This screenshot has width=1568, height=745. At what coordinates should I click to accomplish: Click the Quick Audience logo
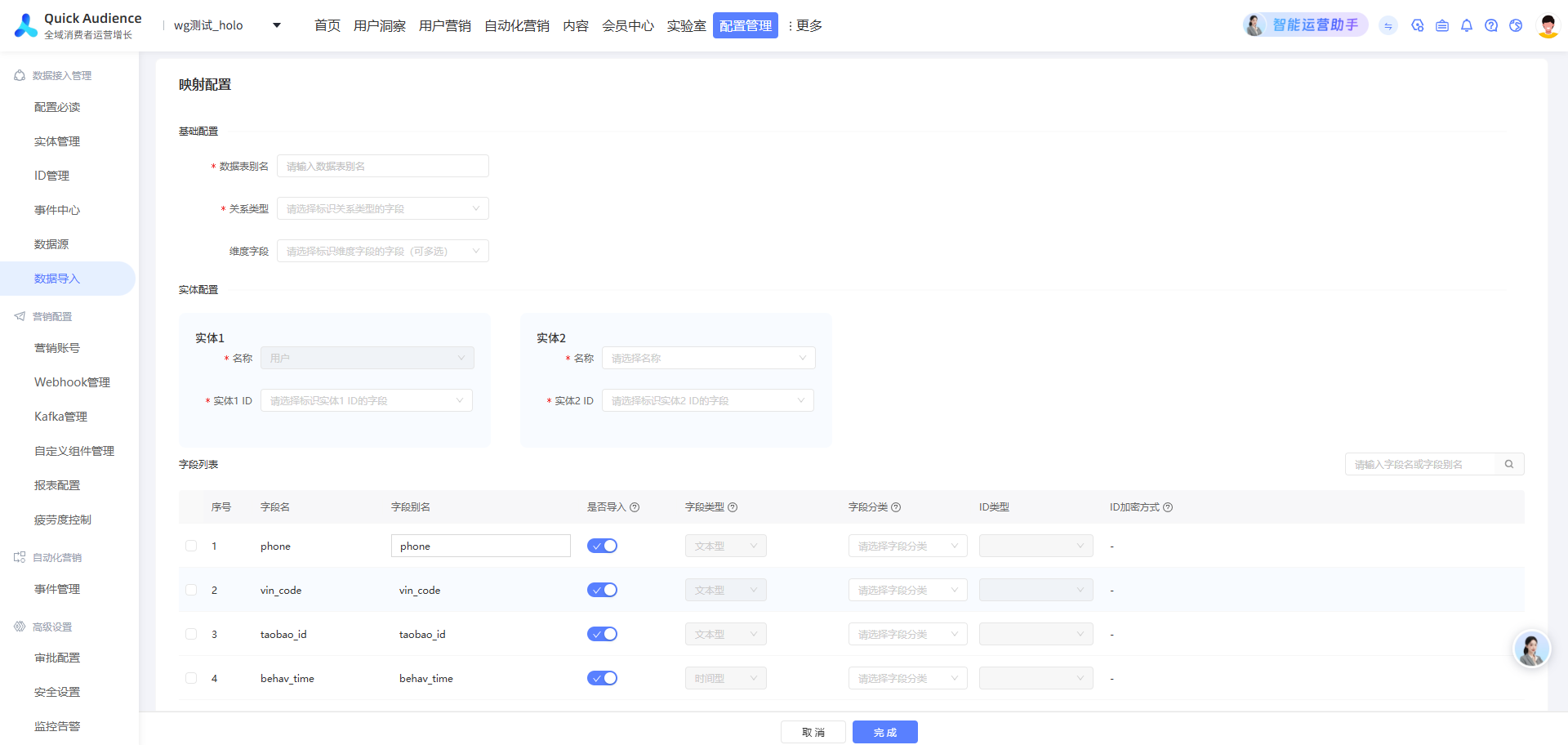tap(78, 25)
